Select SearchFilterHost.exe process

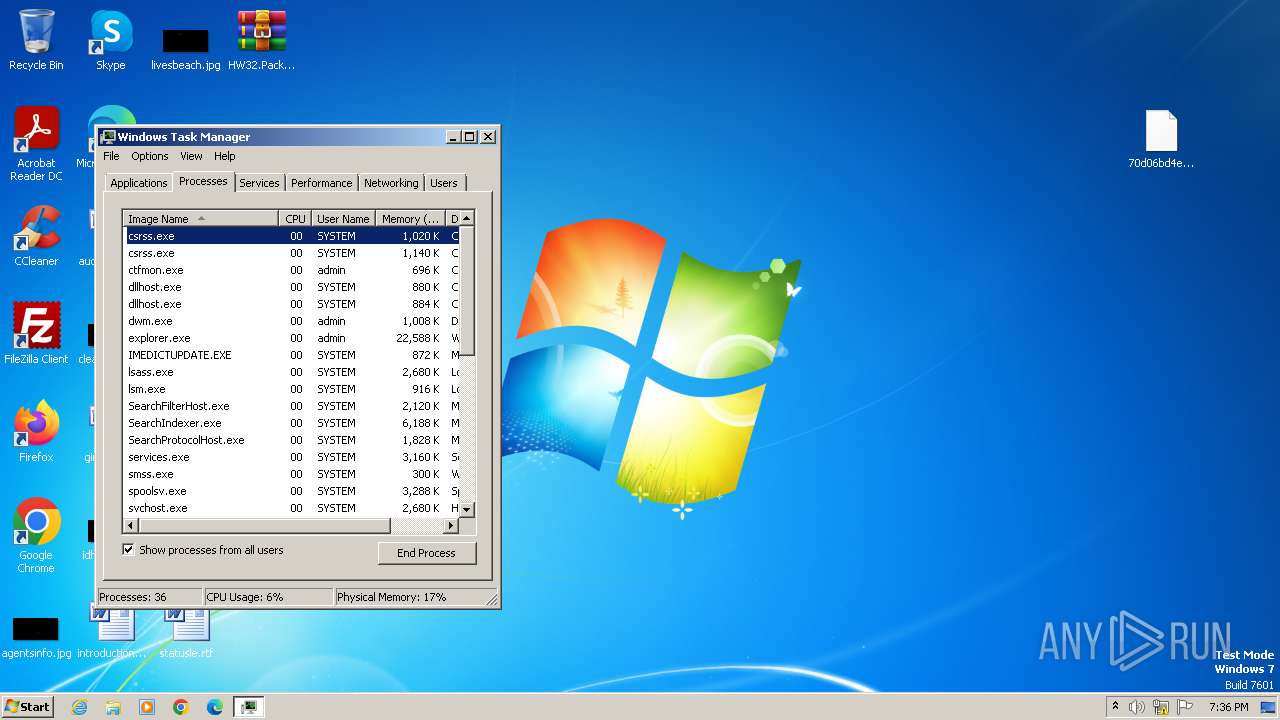tap(291, 406)
